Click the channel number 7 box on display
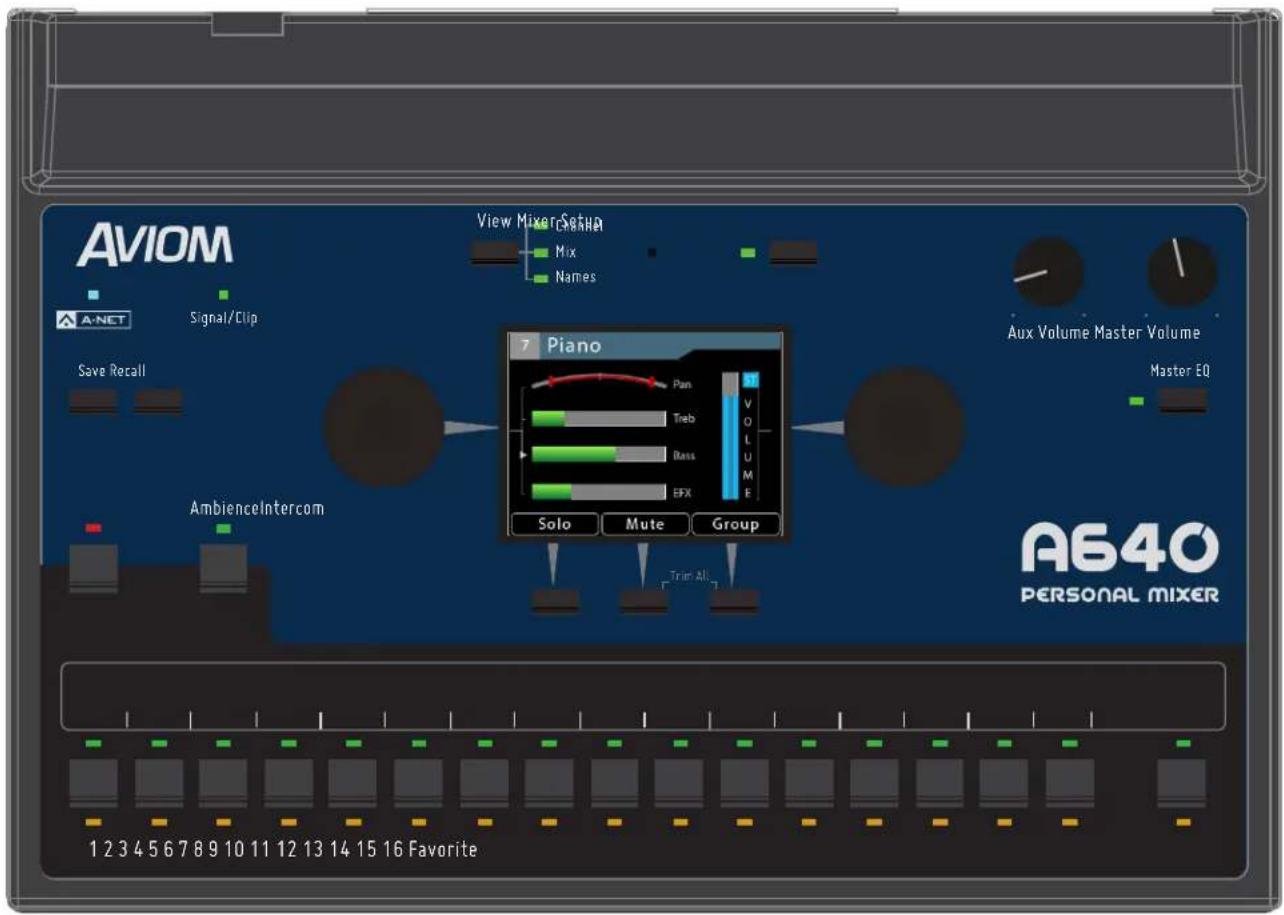The width and height of the screenshot is (1284, 915). pos(524,346)
